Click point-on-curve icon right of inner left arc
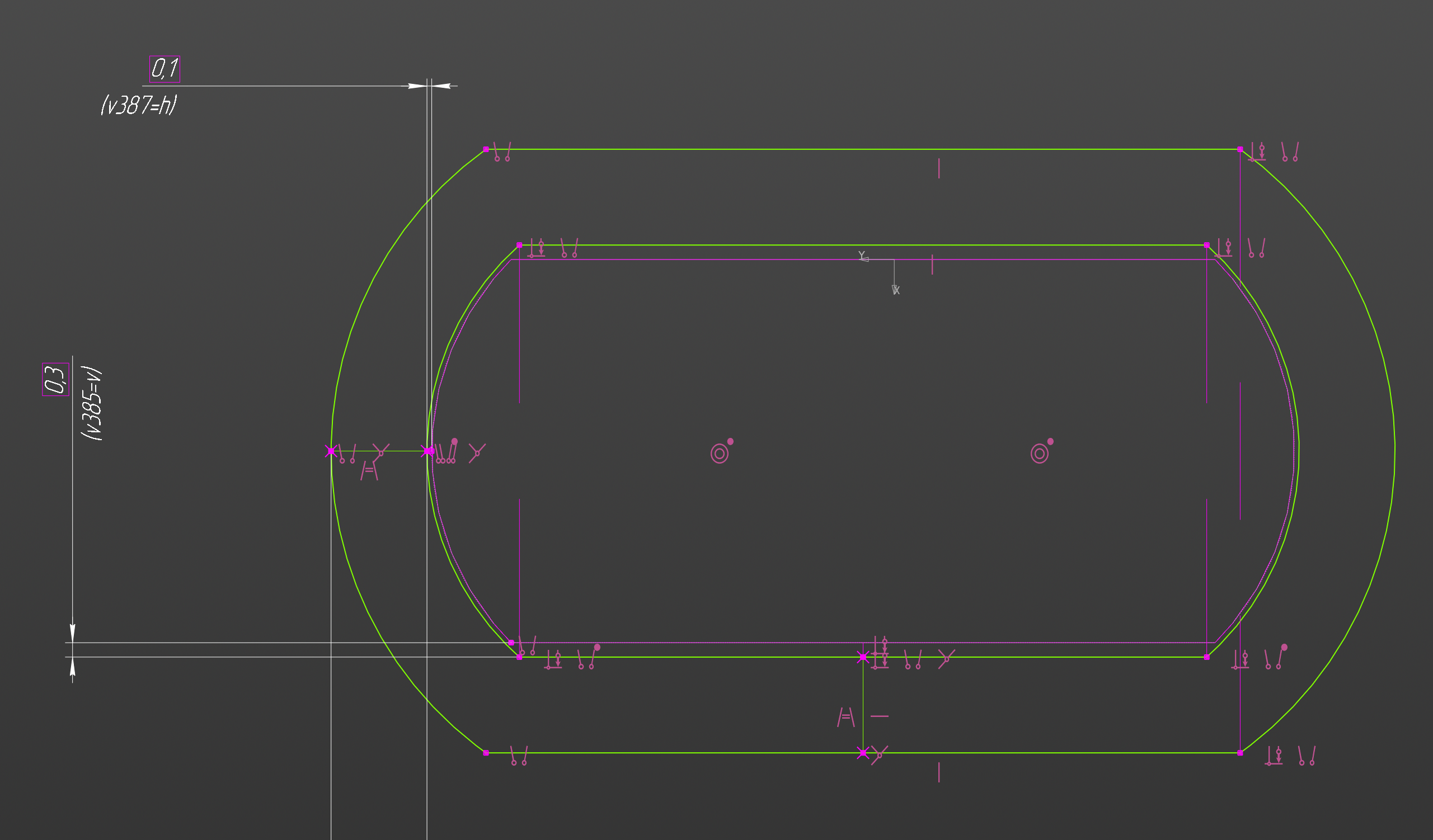Image resolution: width=1433 pixels, height=840 pixels. tap(477, 453)
